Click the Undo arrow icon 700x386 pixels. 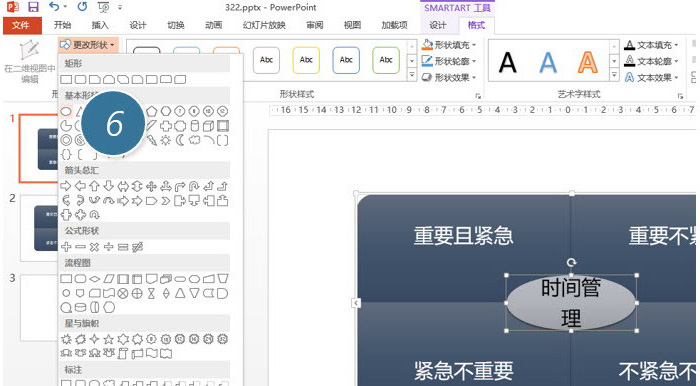click(54, 7)
